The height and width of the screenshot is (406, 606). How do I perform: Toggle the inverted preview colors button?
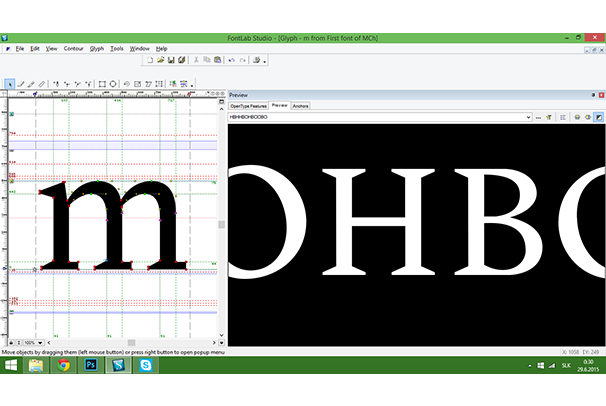[x=598, y=117]
